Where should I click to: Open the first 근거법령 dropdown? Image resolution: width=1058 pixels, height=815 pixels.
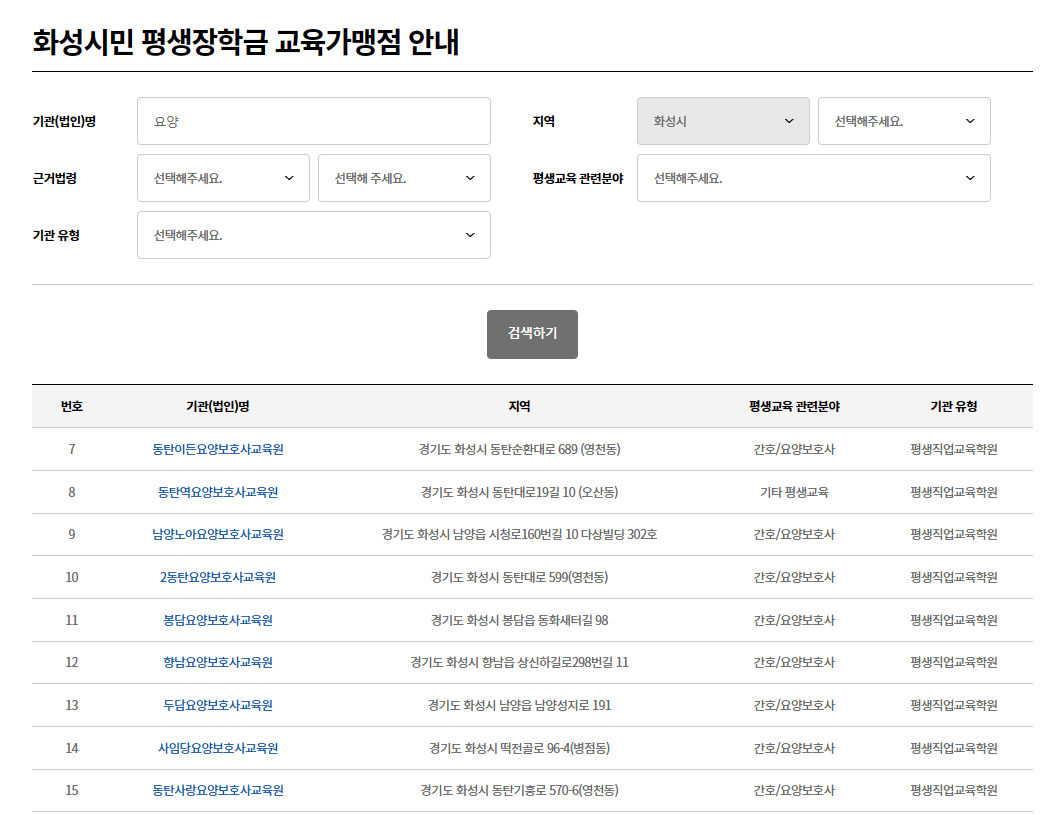pos(222,178)
